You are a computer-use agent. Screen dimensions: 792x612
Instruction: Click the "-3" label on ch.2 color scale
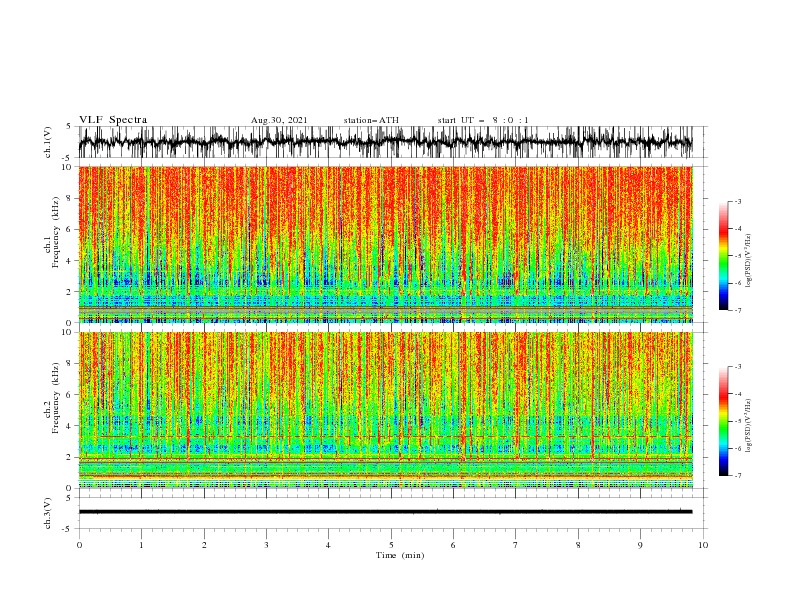click(738, 367)
